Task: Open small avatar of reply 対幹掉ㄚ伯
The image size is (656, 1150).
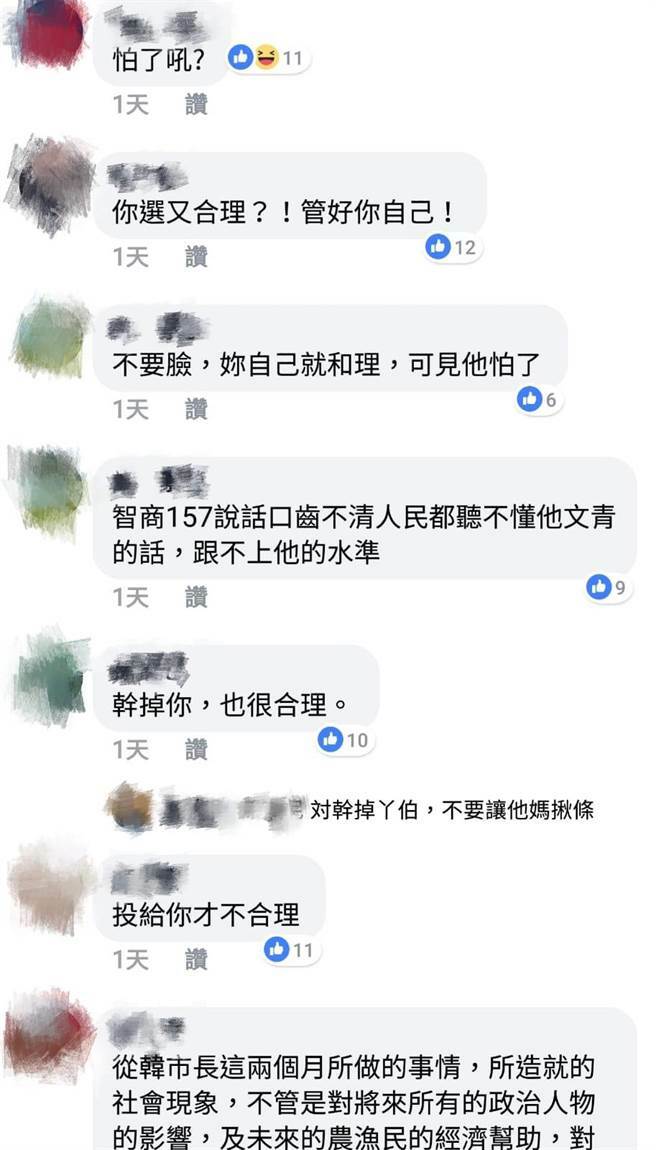Action: pyautogui.click(x=128, y=807)
